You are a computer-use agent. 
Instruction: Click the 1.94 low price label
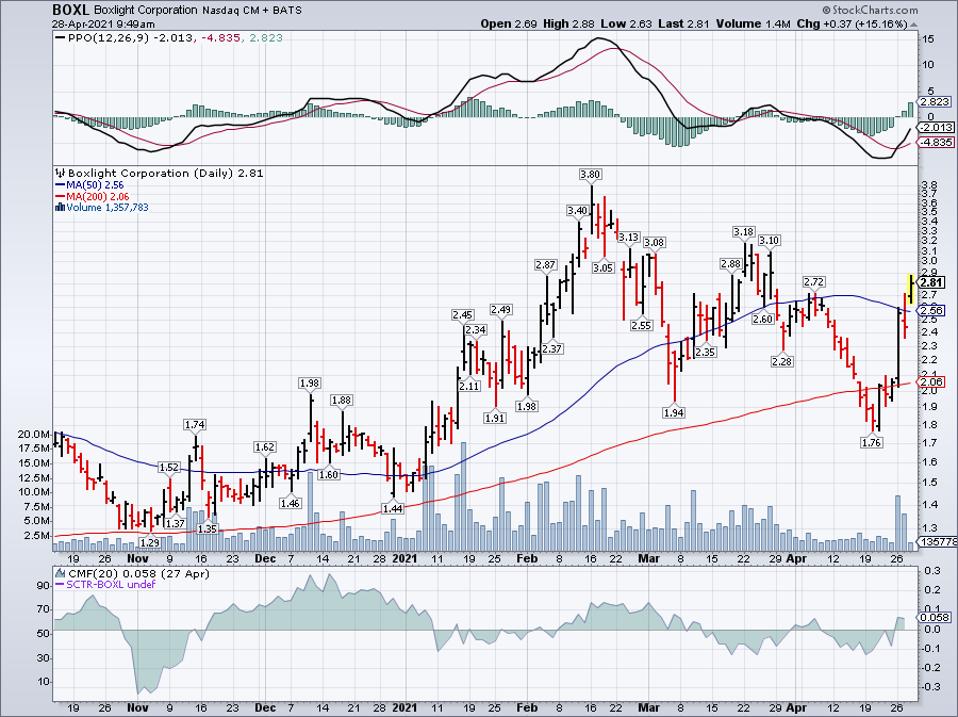673,413
